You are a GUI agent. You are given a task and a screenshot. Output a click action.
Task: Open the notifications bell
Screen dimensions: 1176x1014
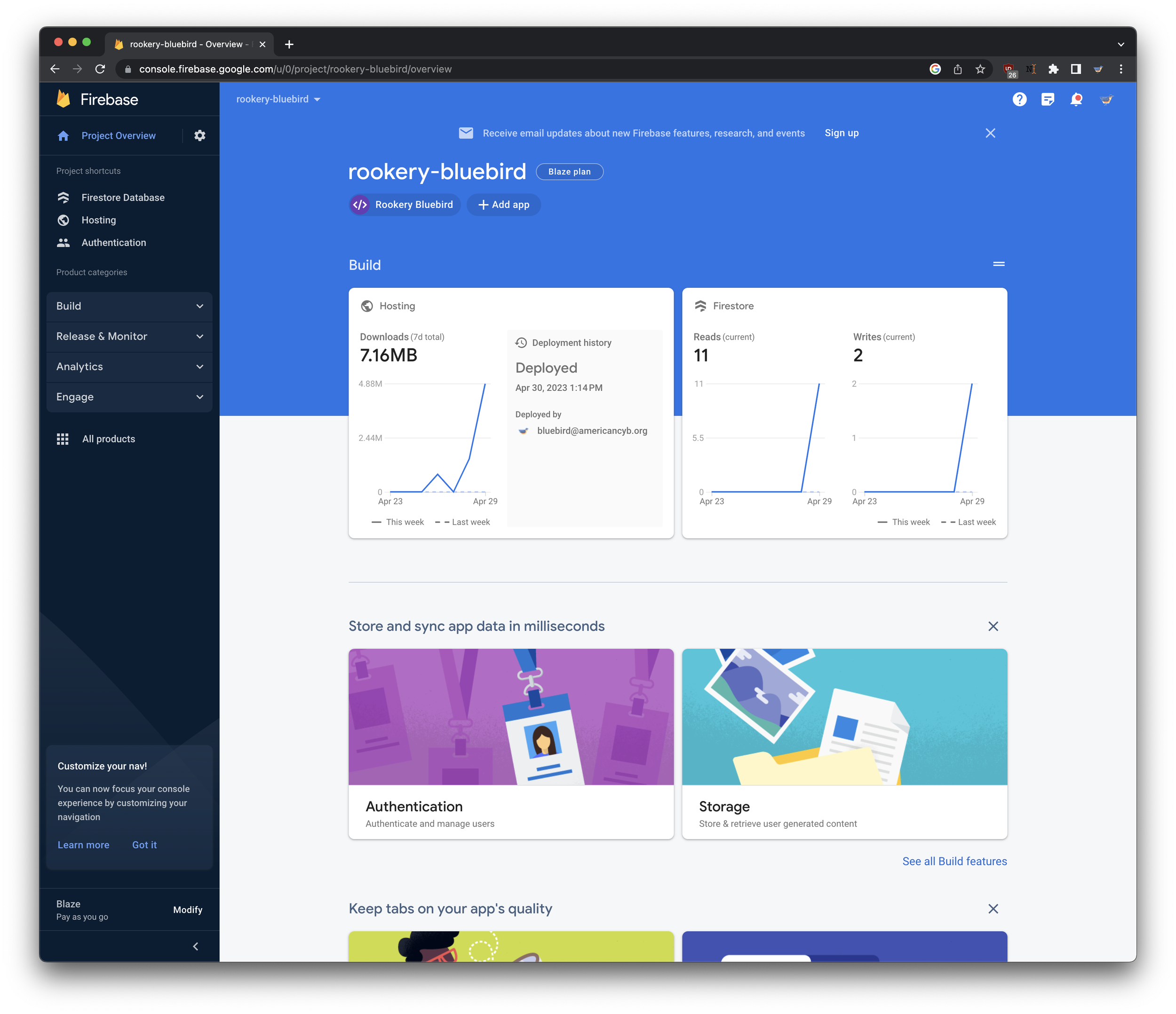click(1075, 99)
